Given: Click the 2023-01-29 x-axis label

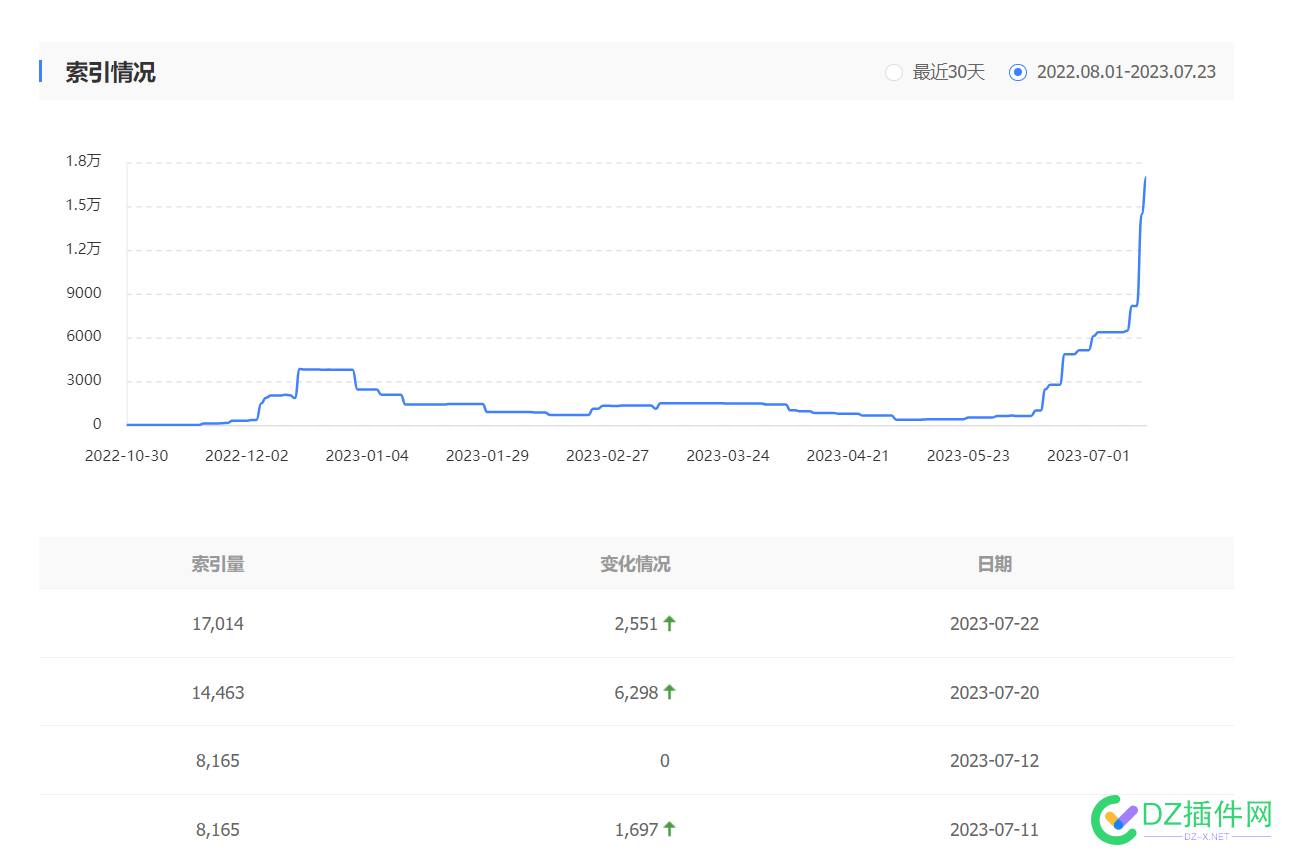Looking at the screenshot, I should (x=487, y=455).
